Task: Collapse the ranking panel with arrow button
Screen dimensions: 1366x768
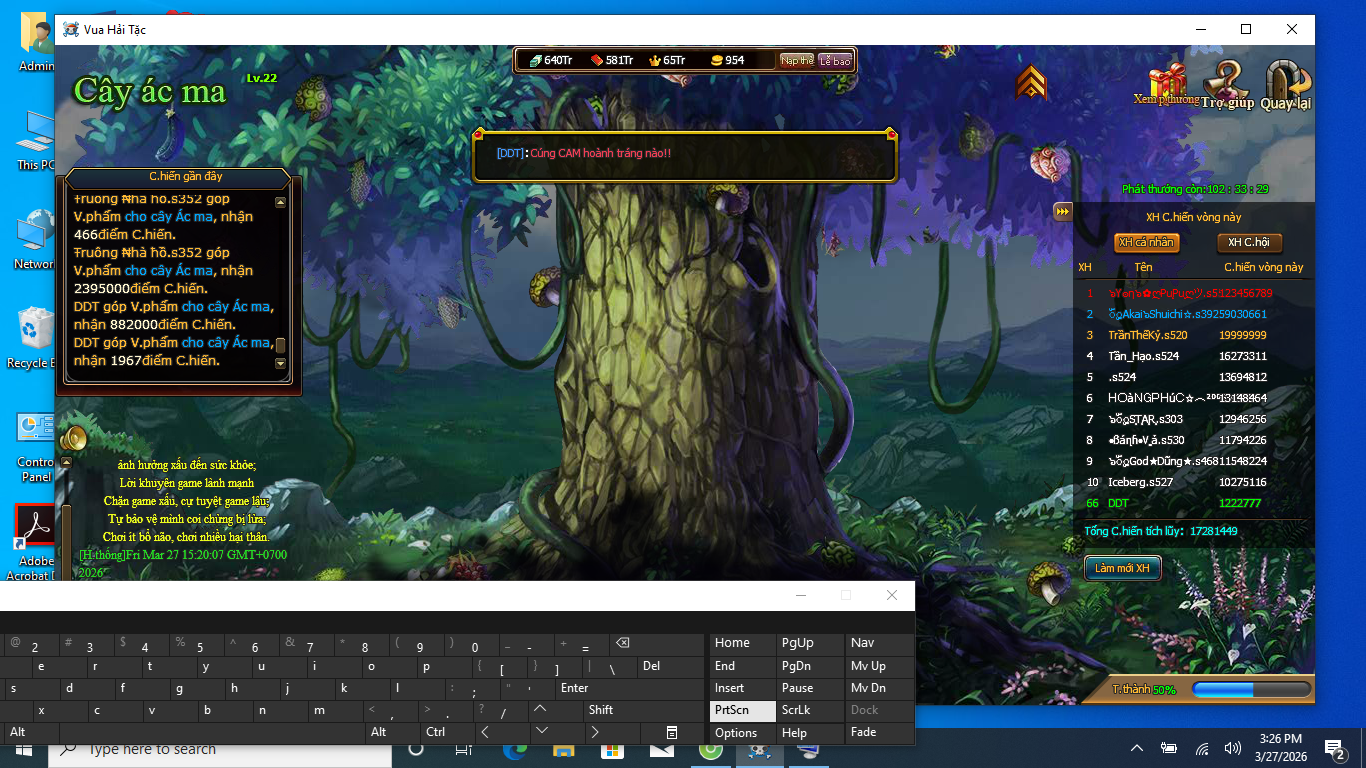Action: [1063, 211]
